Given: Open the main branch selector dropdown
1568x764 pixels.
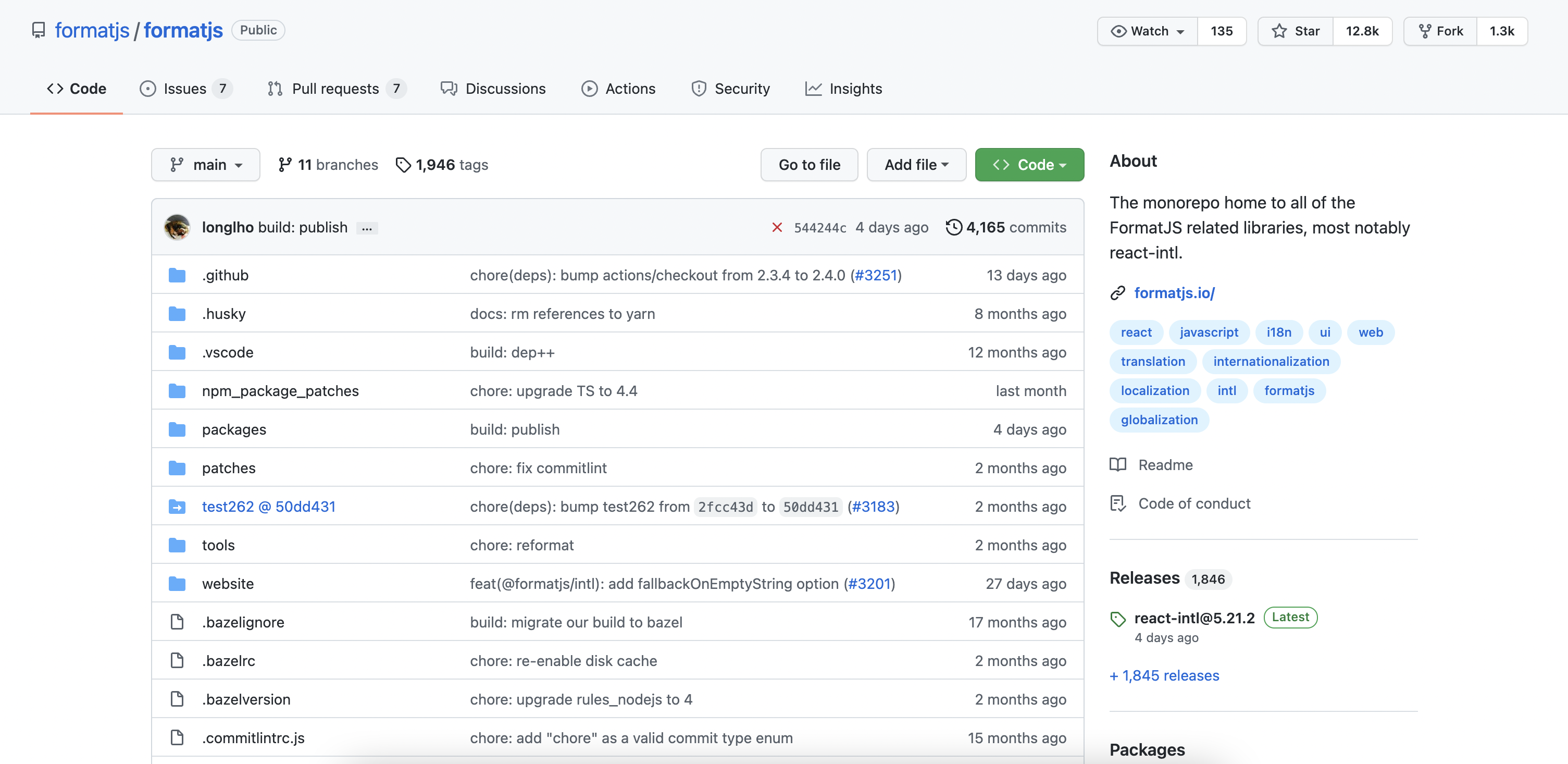Looking at the screenshot, I should click(x=206, y=165).
